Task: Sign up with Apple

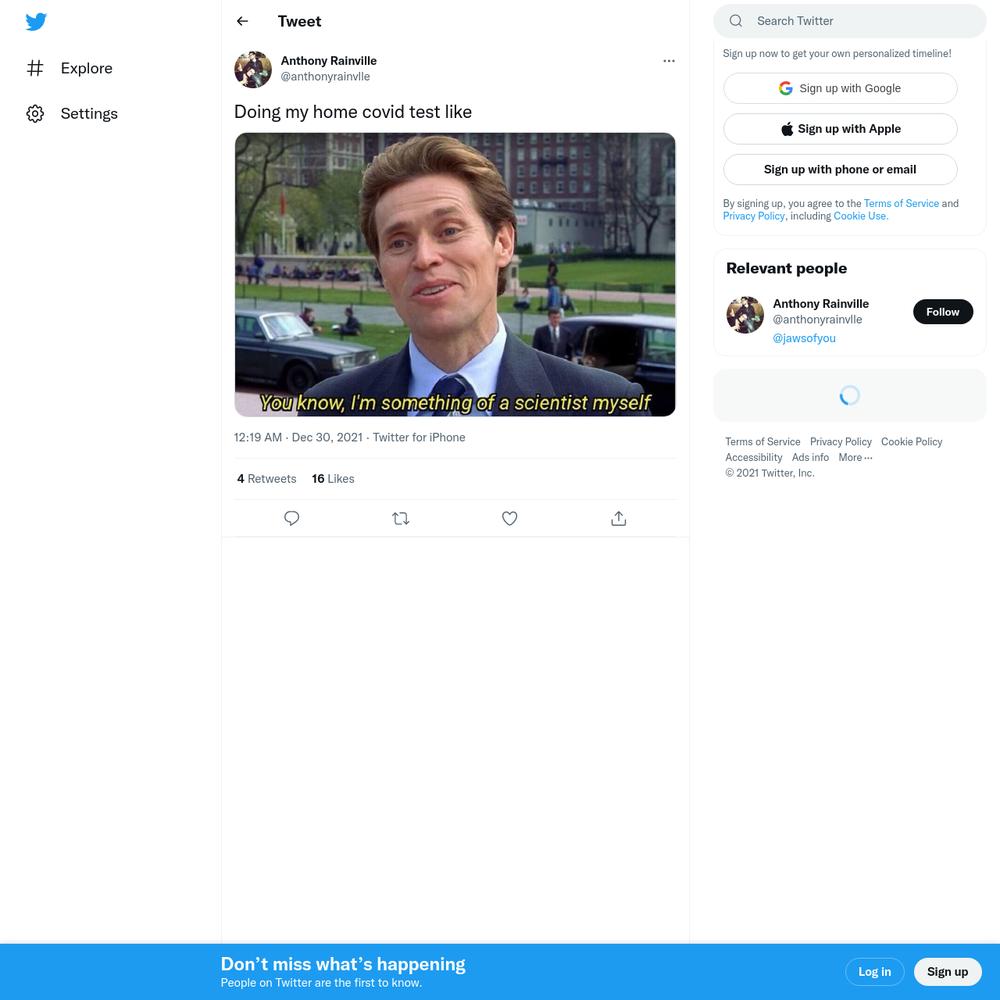Action: tap(840, 129)
